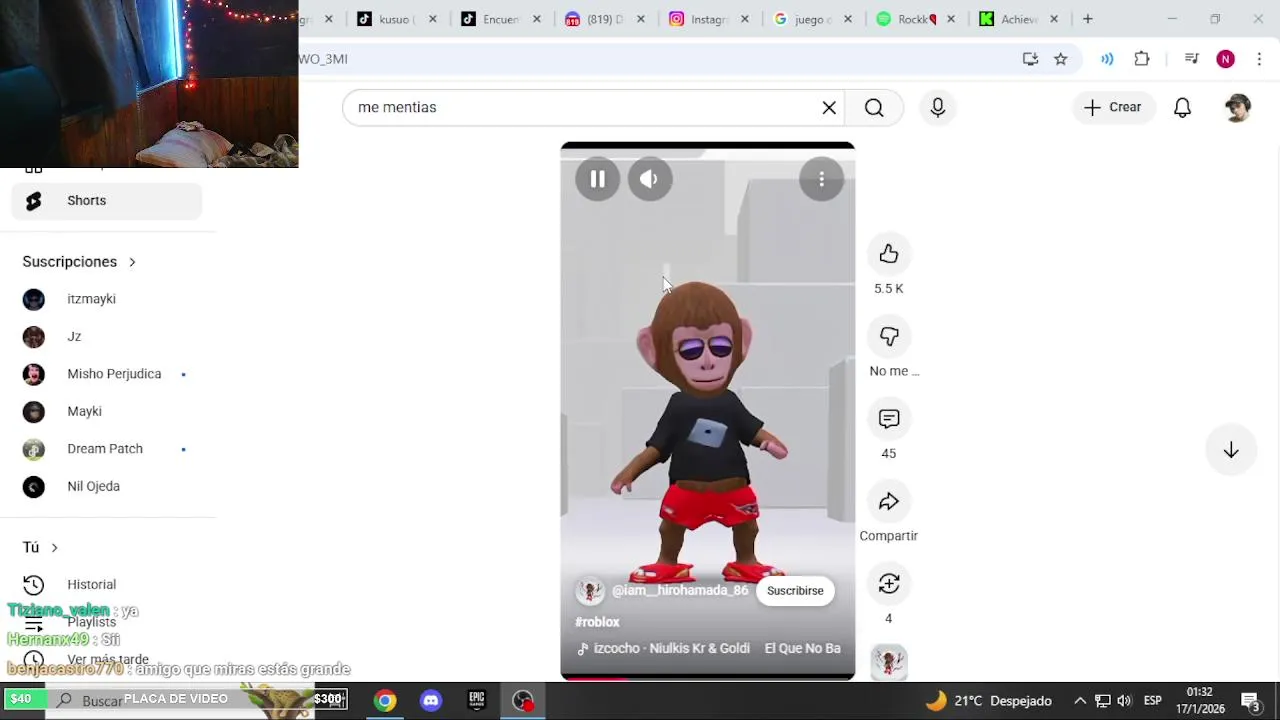1280x720 pixels.
Task: Like the Short with 5.5 K likes
Action: (x=889, y=254)
